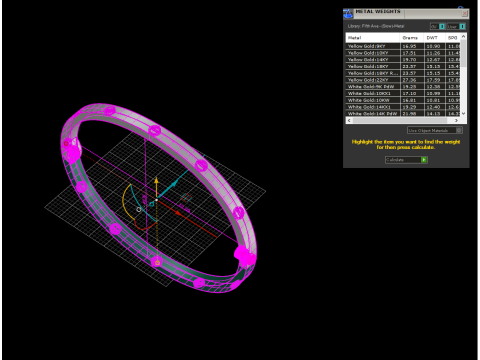480x360 pixels.
Task: Toggle the Use Object Materials checkbox
Action: point(459,130)
